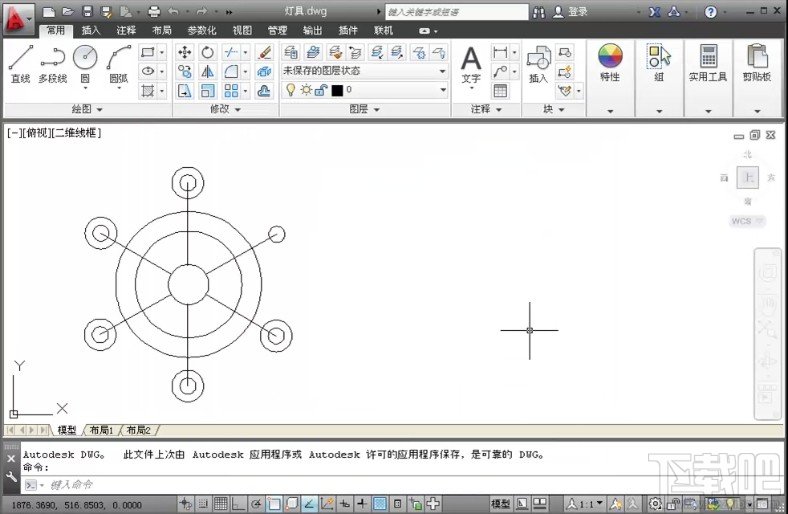
Task: Click the layer color black swatch
Action: tap(337, 90)
